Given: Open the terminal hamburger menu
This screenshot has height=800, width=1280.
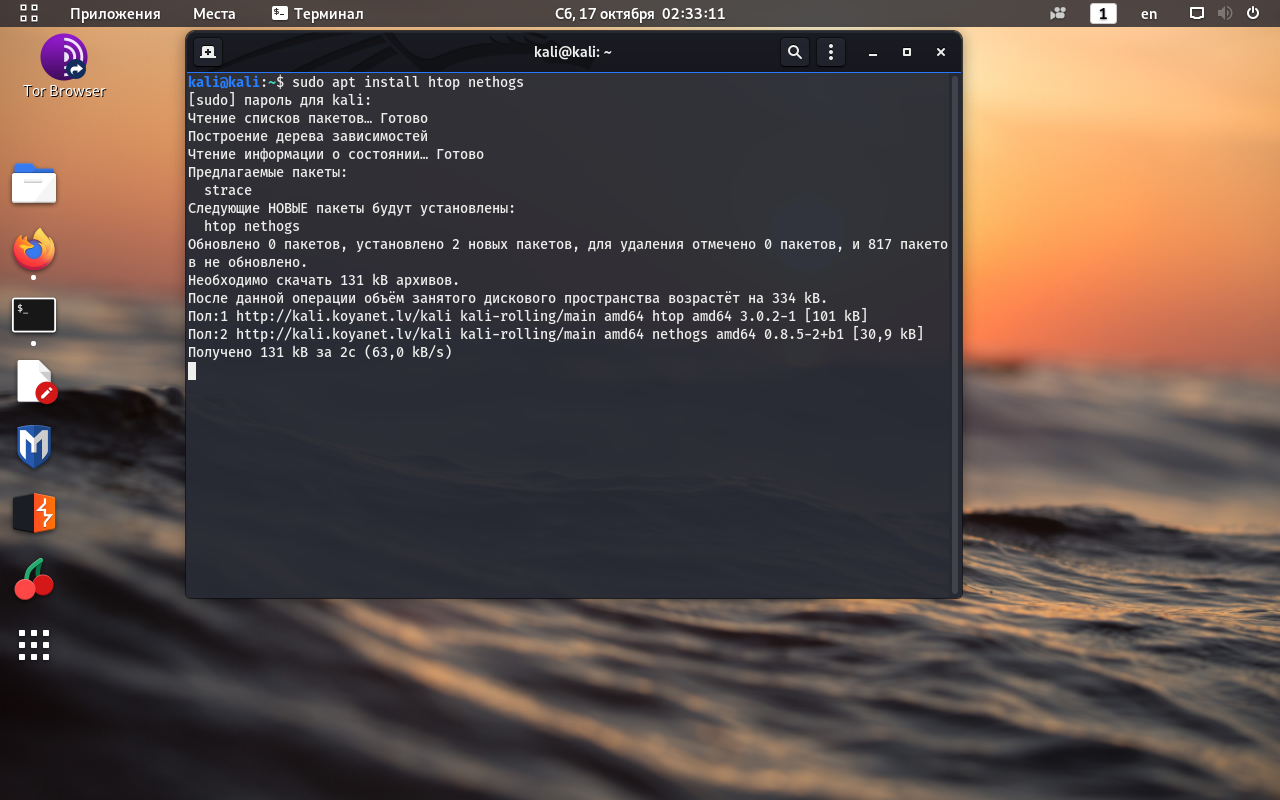Looking at the screenshot, I should (831, 52).
